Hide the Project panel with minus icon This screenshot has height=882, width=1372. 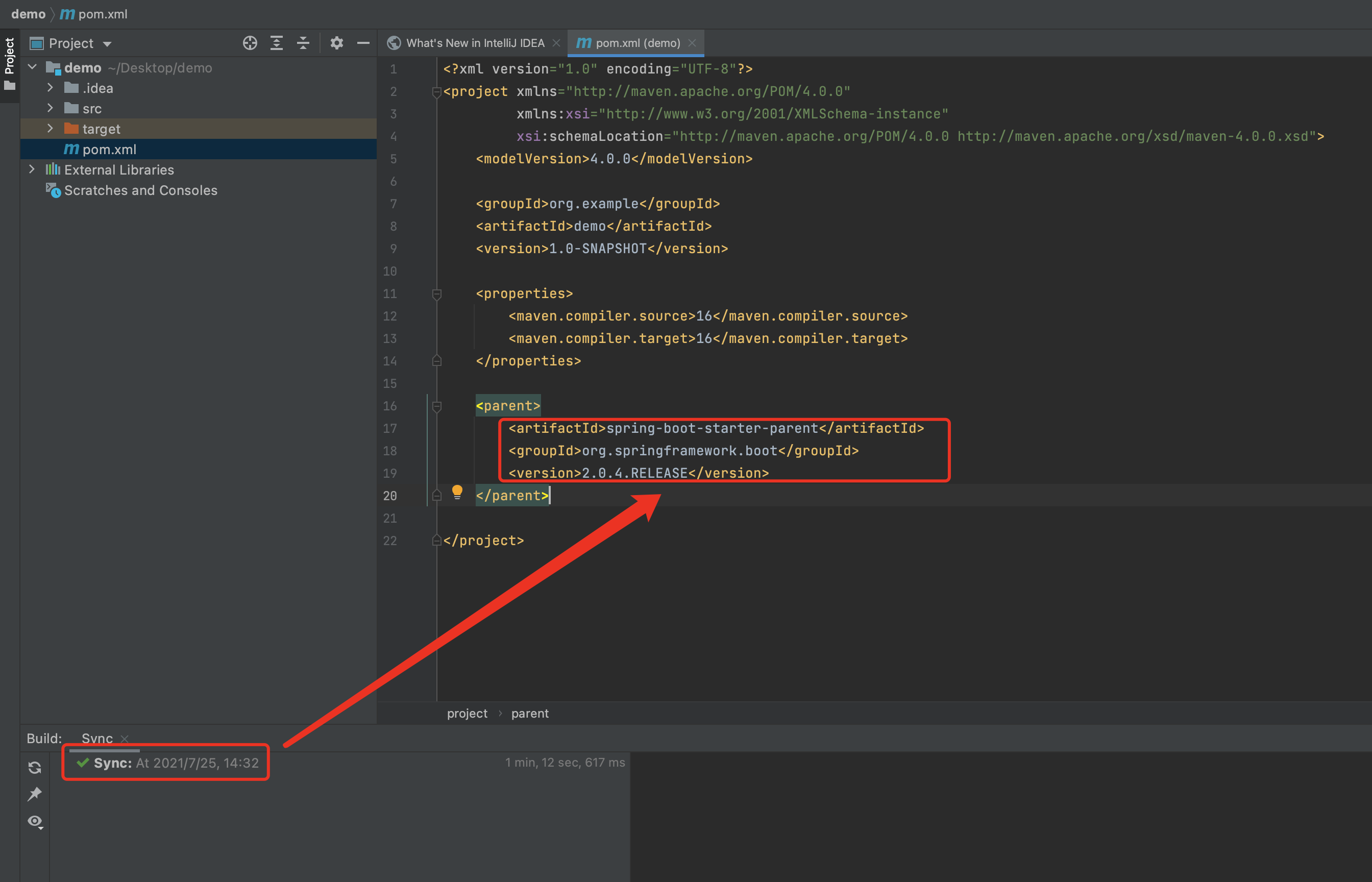click(x=363, y=43)
